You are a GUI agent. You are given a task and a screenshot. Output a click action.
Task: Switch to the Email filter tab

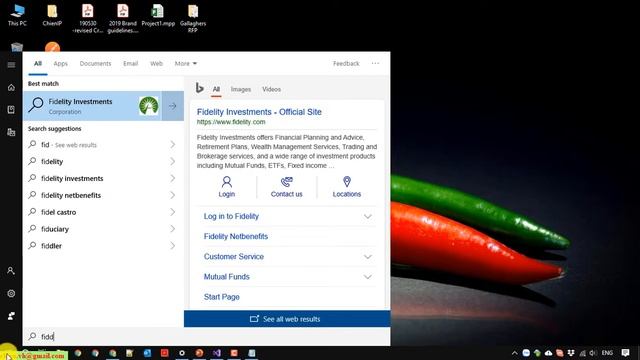click(131, 63)
